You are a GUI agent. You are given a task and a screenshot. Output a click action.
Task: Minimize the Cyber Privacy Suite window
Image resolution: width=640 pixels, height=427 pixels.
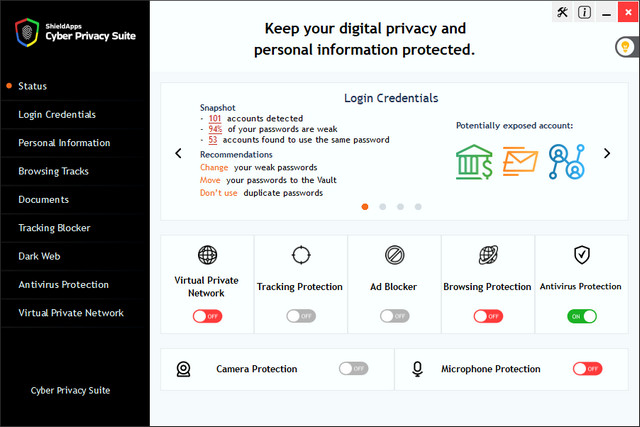tap(607, 13)
